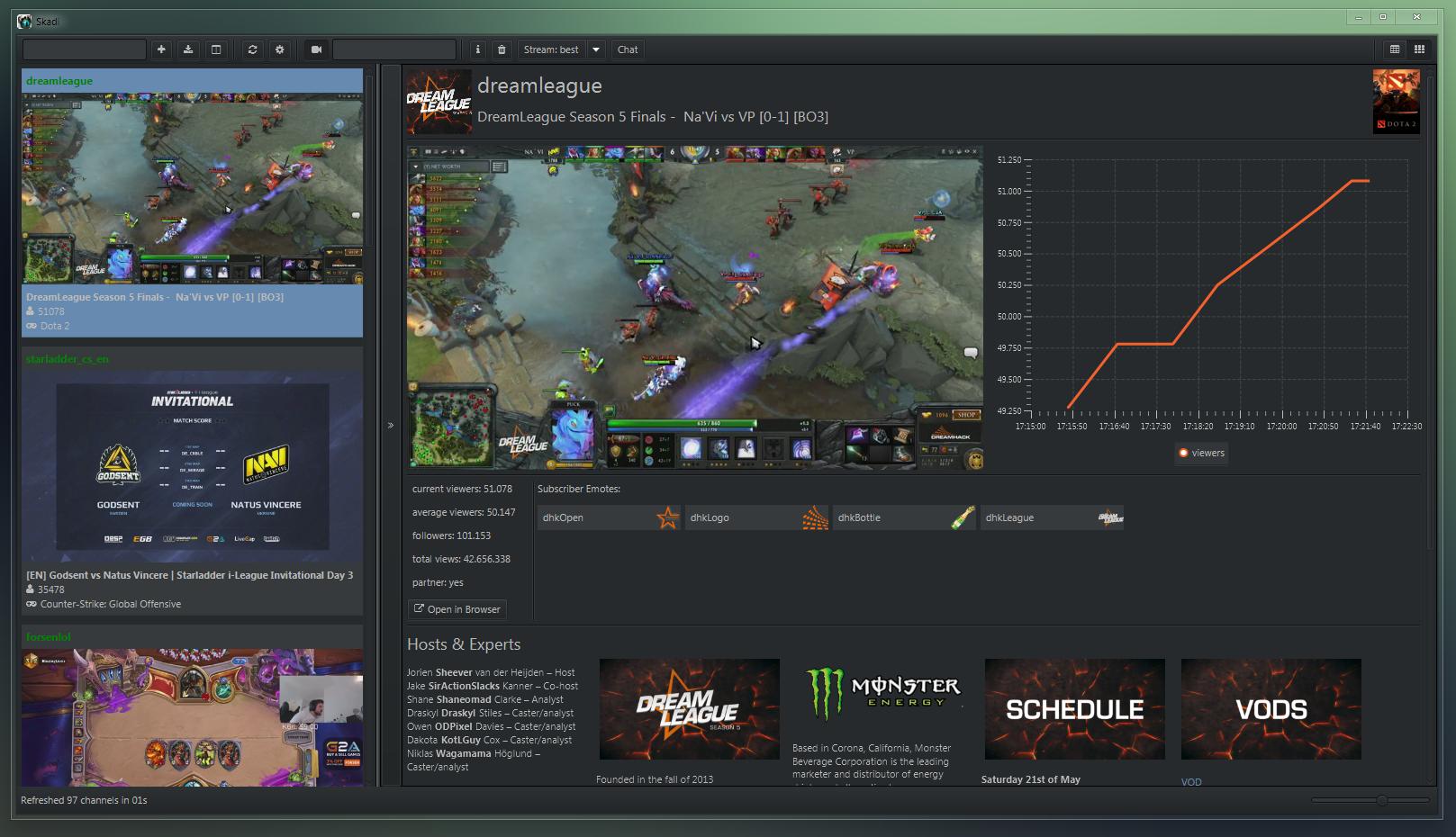The height and width of the screenshot is (837, 1456).
Task: Click the VOD link below VODS banner
Action: [x=1191, y=781]
